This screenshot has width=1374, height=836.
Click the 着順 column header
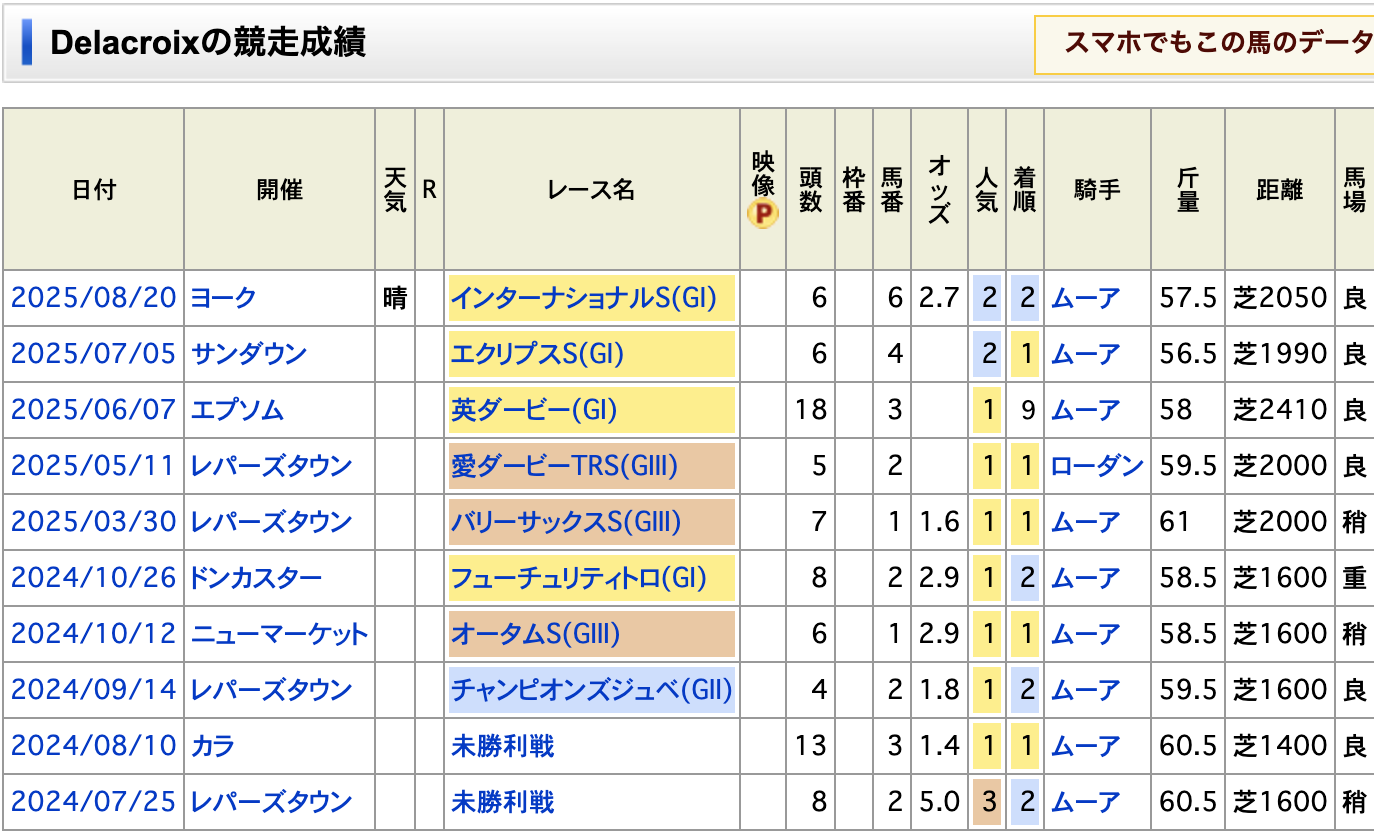1025,190
